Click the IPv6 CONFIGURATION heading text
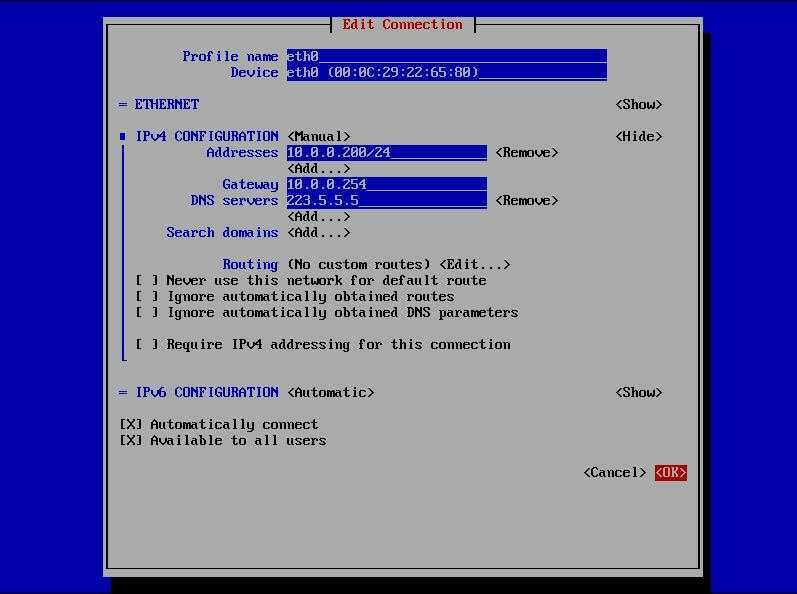Viewport: 797px width, 594px height. (206, 392)
